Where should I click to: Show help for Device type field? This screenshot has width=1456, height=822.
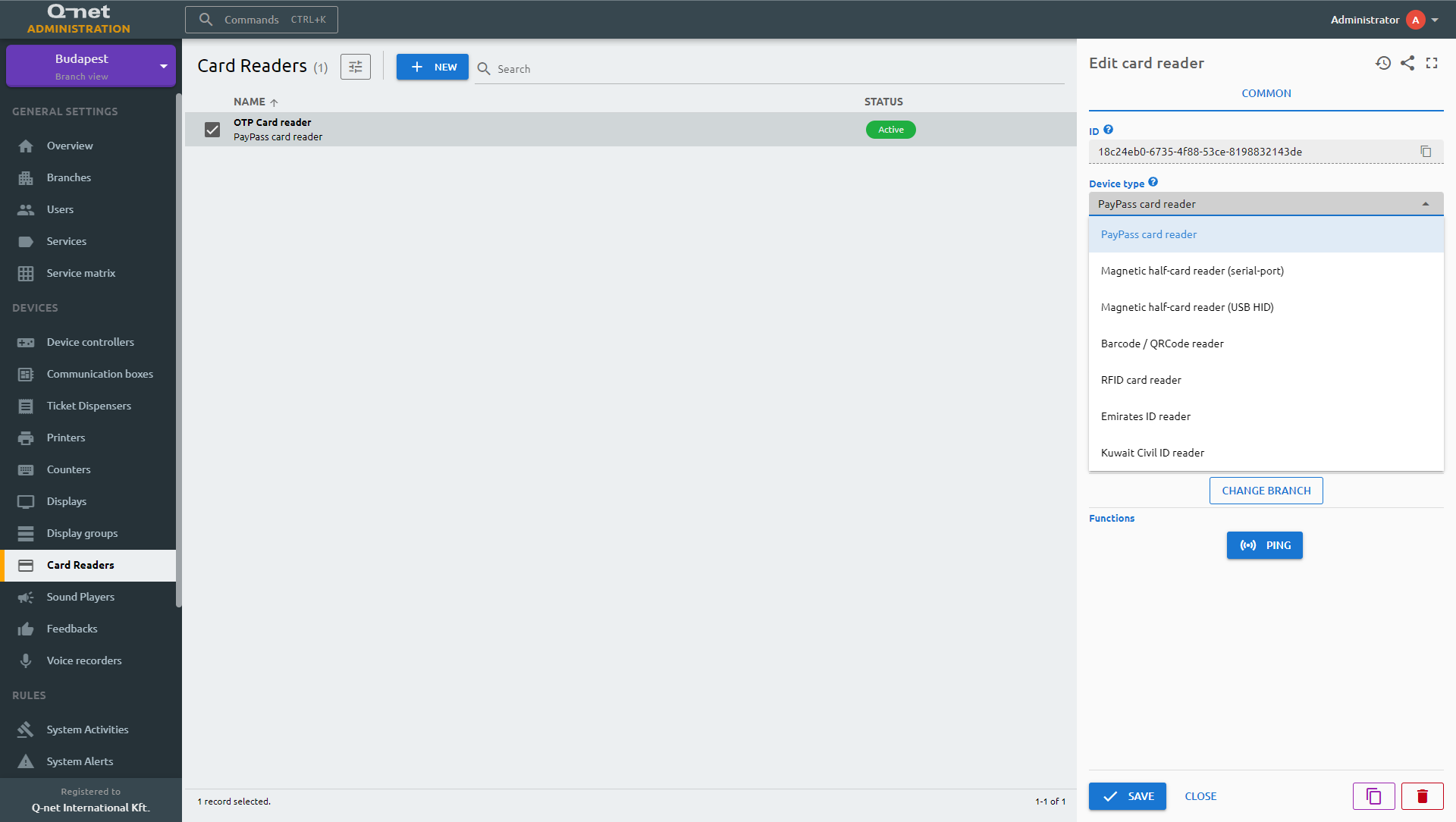pyautogui.click(x=1153, y=182)
